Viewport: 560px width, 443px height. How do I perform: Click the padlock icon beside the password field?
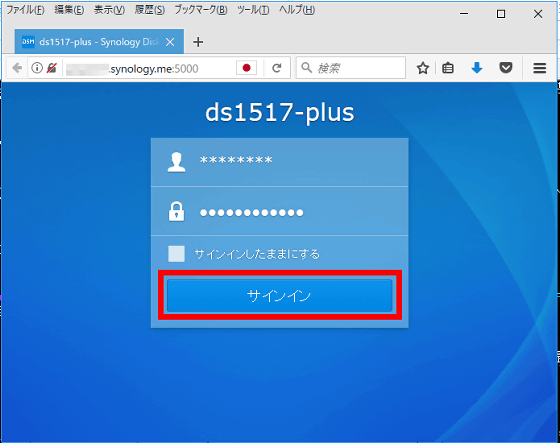[176, 211]
